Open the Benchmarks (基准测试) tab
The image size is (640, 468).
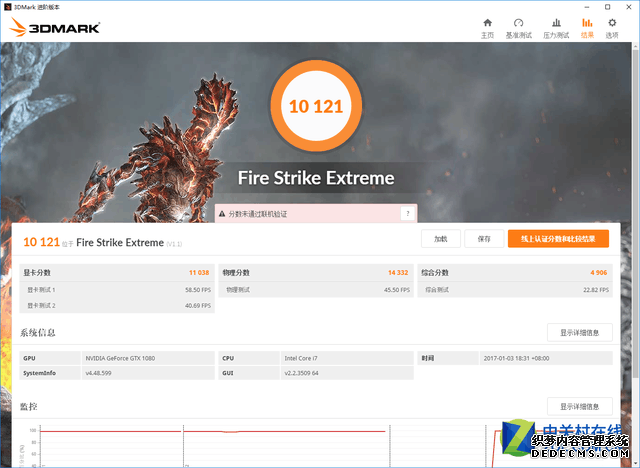tap(518, 29)
